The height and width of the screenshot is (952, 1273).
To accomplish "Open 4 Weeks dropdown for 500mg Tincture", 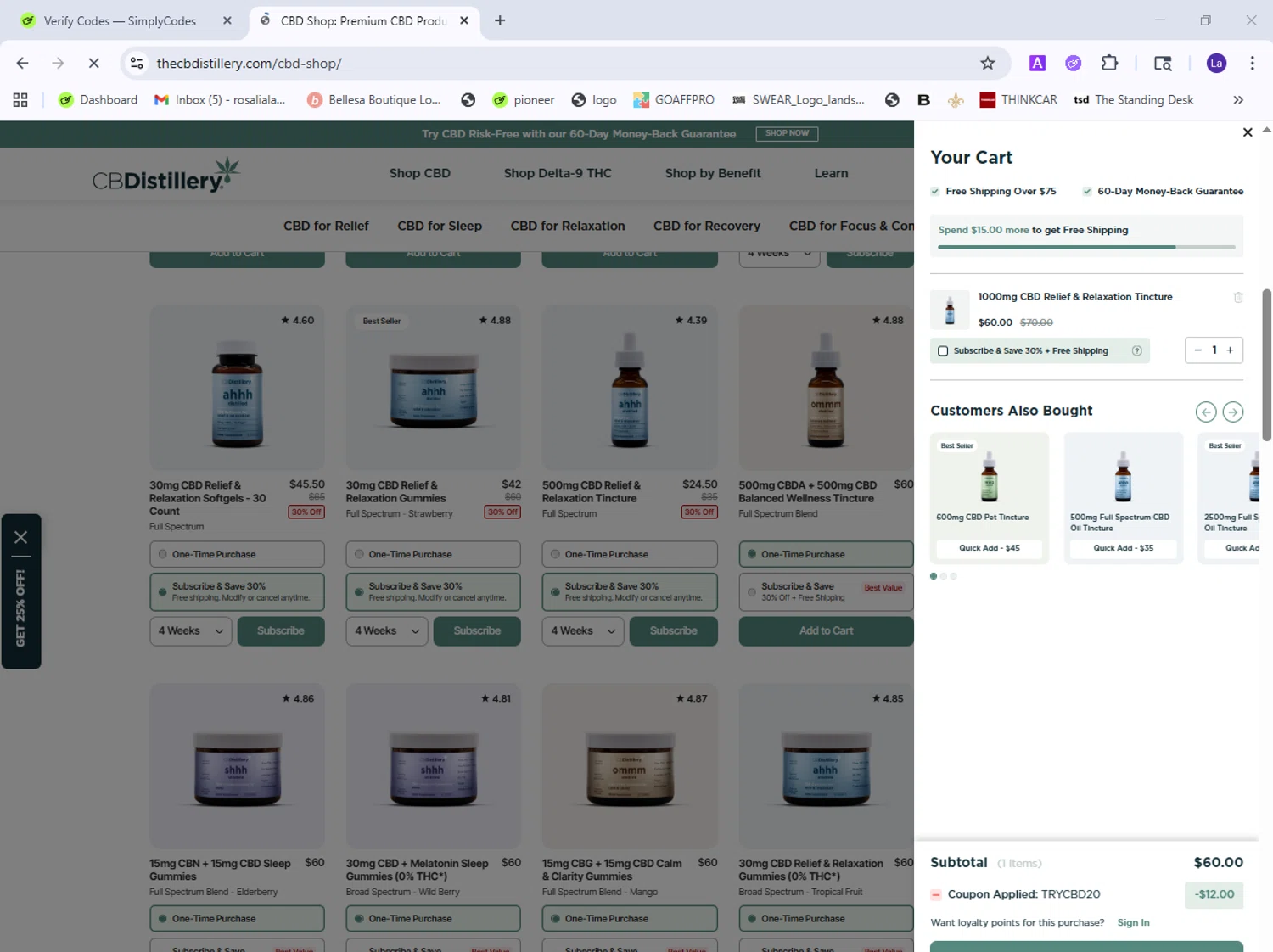I will (583, 631).
